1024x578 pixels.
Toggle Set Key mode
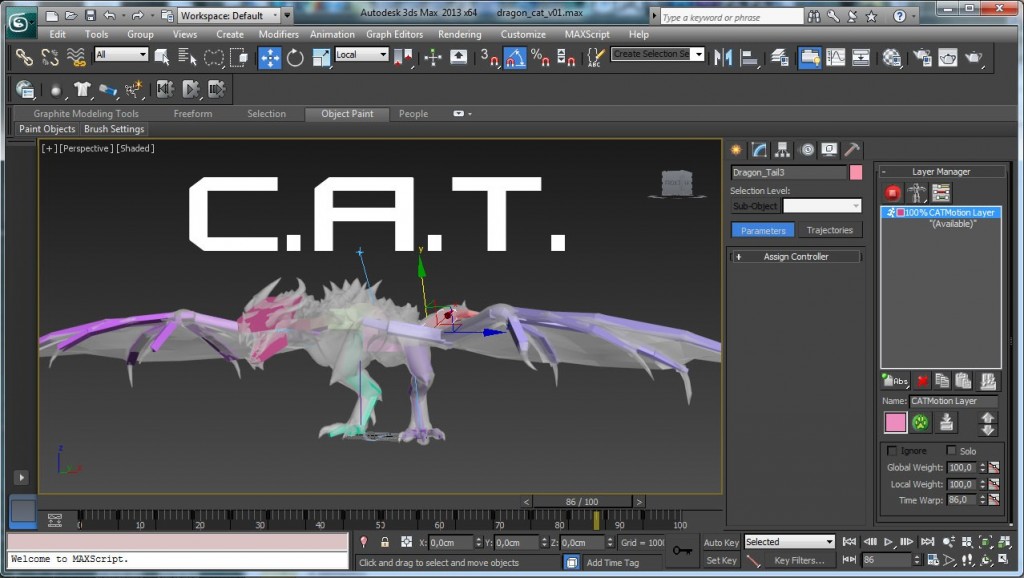click(721, 560)
